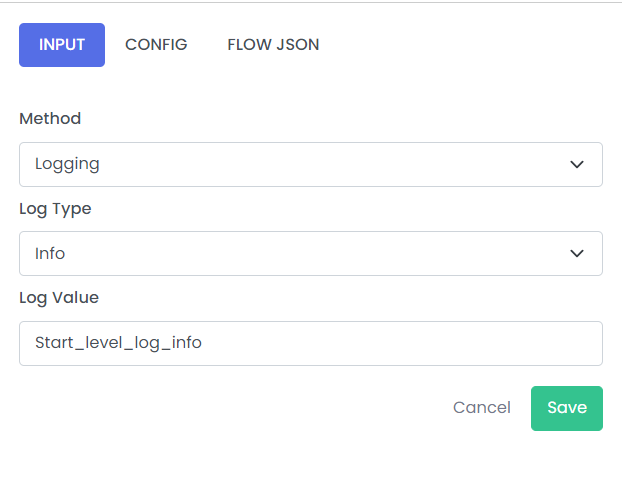Image resolution: width=622 pixels, height=483 pixels.
Task: Select the INPUT tab
Action: tap(62, 45)
